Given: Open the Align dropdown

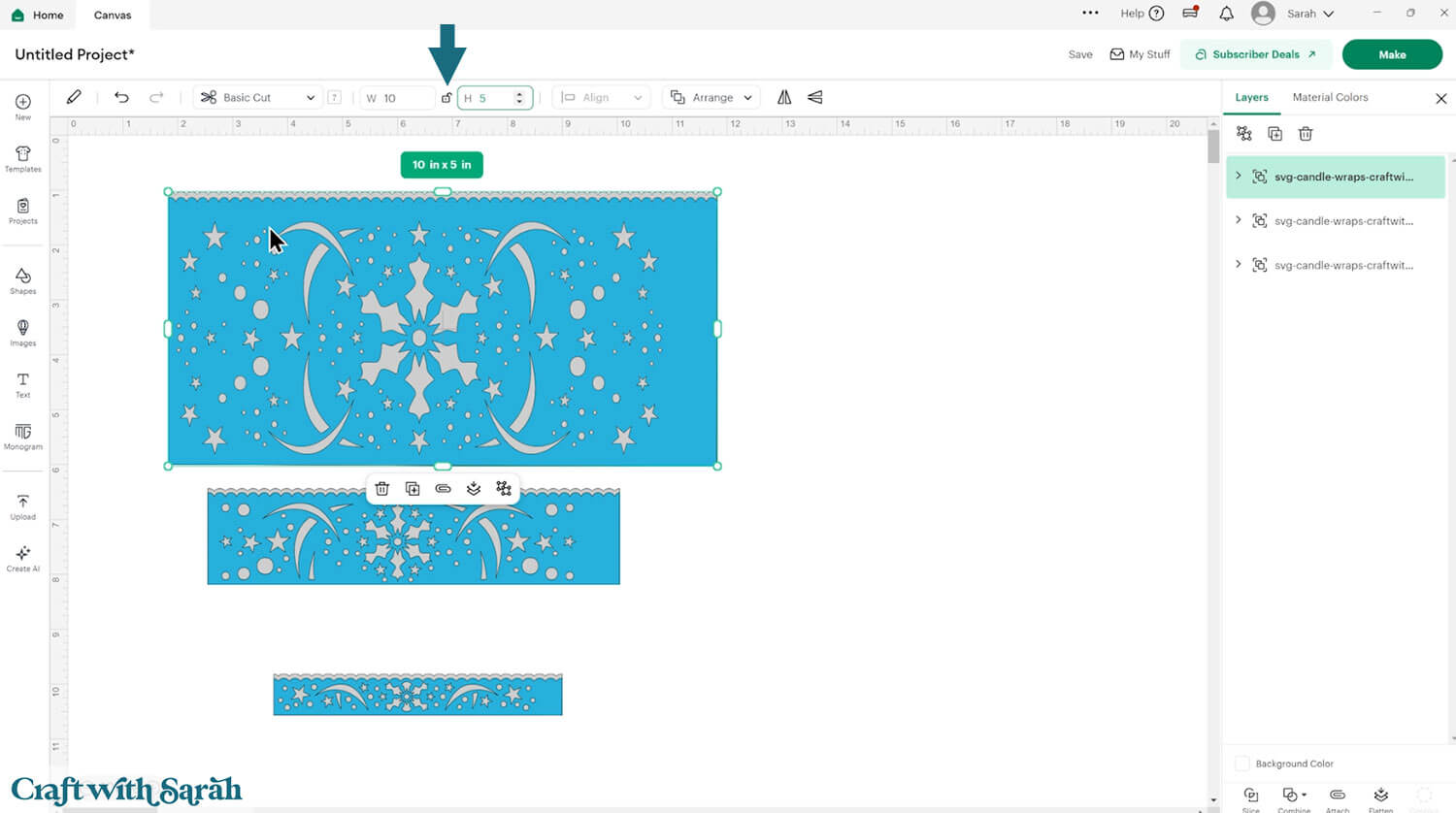Looking at the screenshot, I should tap(602, 97).
